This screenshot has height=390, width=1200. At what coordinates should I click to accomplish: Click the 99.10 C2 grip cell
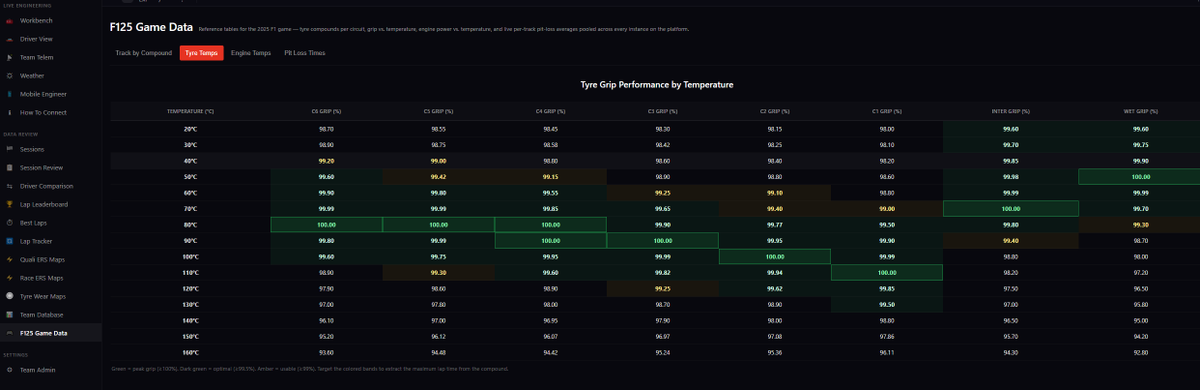click(775, 193)
